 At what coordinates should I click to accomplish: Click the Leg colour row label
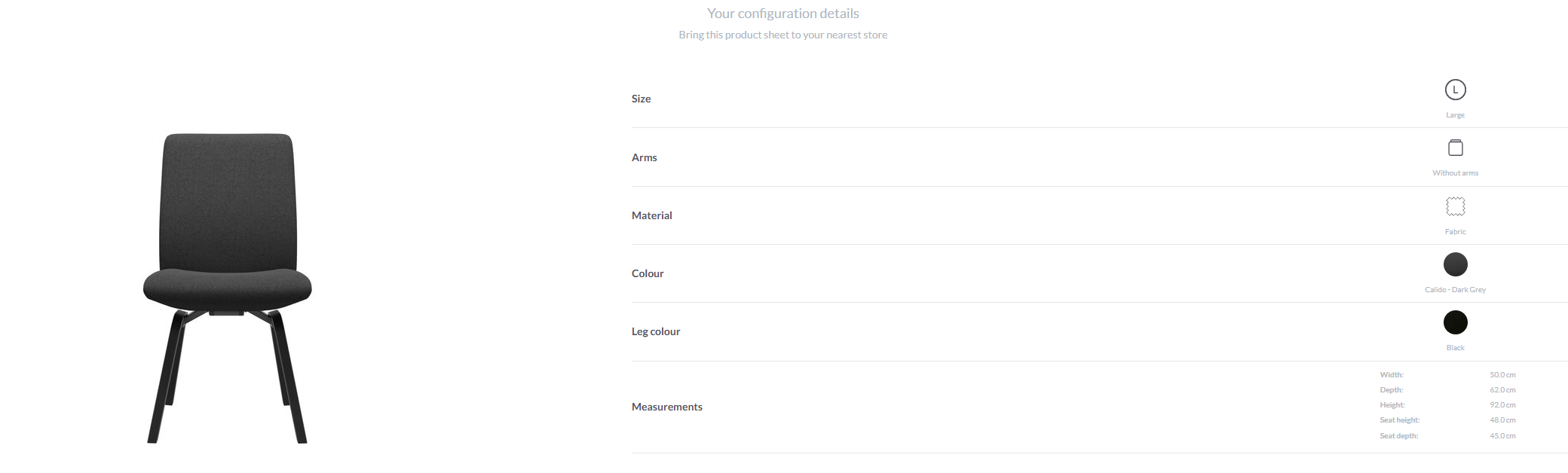coord(655,331)
